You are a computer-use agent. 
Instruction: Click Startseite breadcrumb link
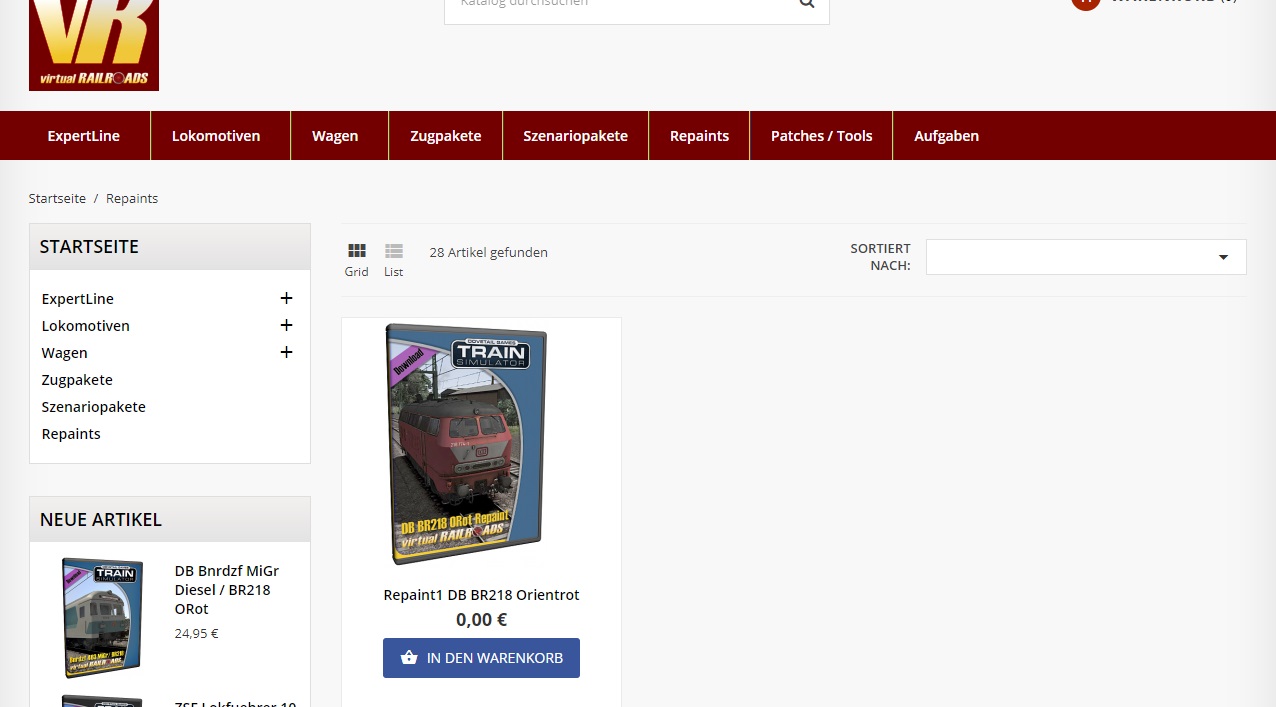point(57,199)
